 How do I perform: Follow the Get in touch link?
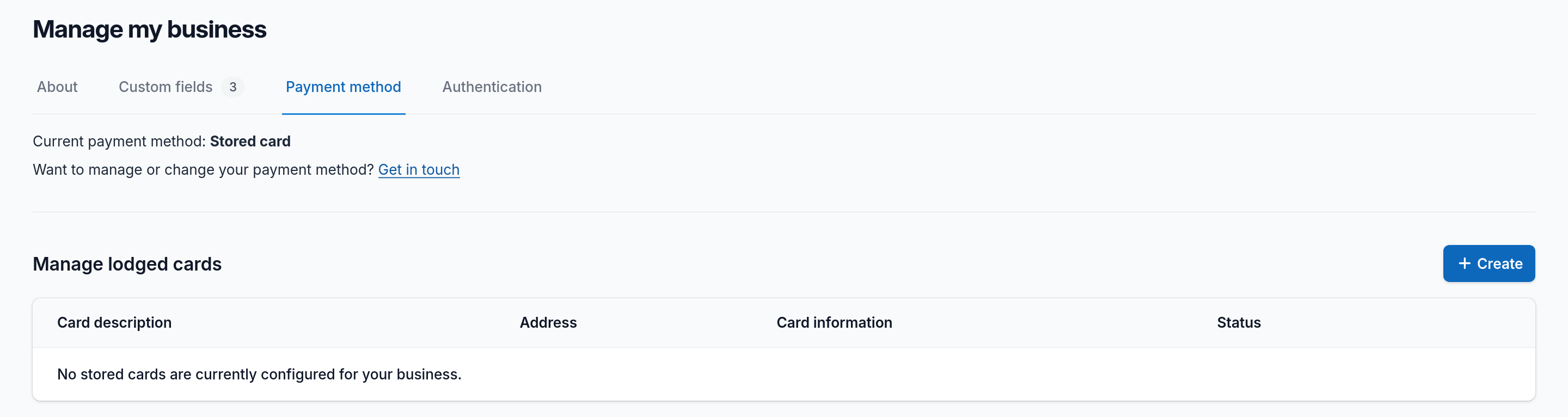point(419,170)
